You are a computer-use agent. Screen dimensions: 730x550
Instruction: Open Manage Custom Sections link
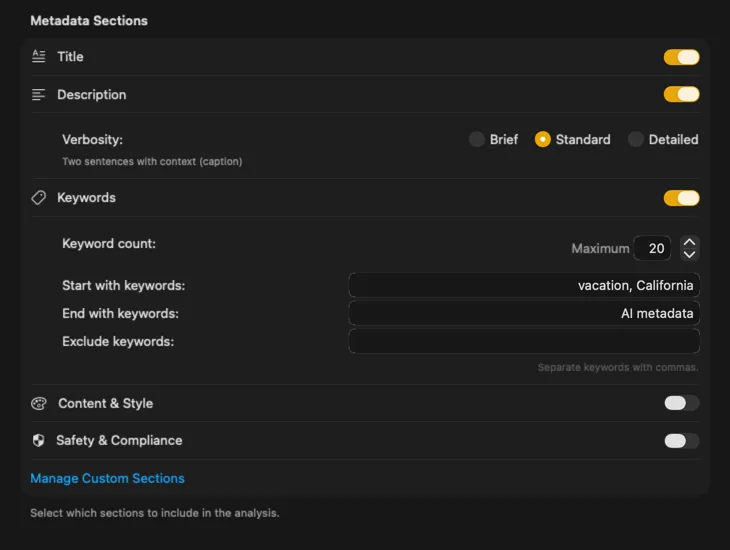[108, 478]
